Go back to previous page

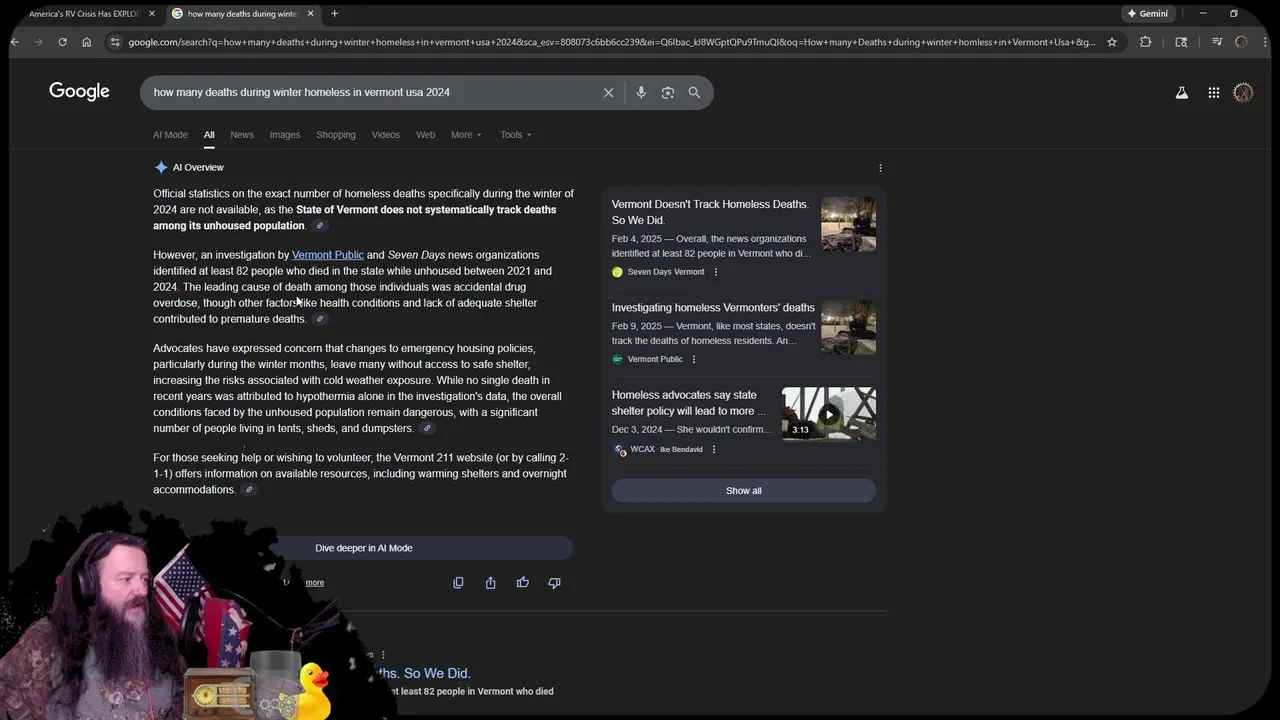click(15, 42)
